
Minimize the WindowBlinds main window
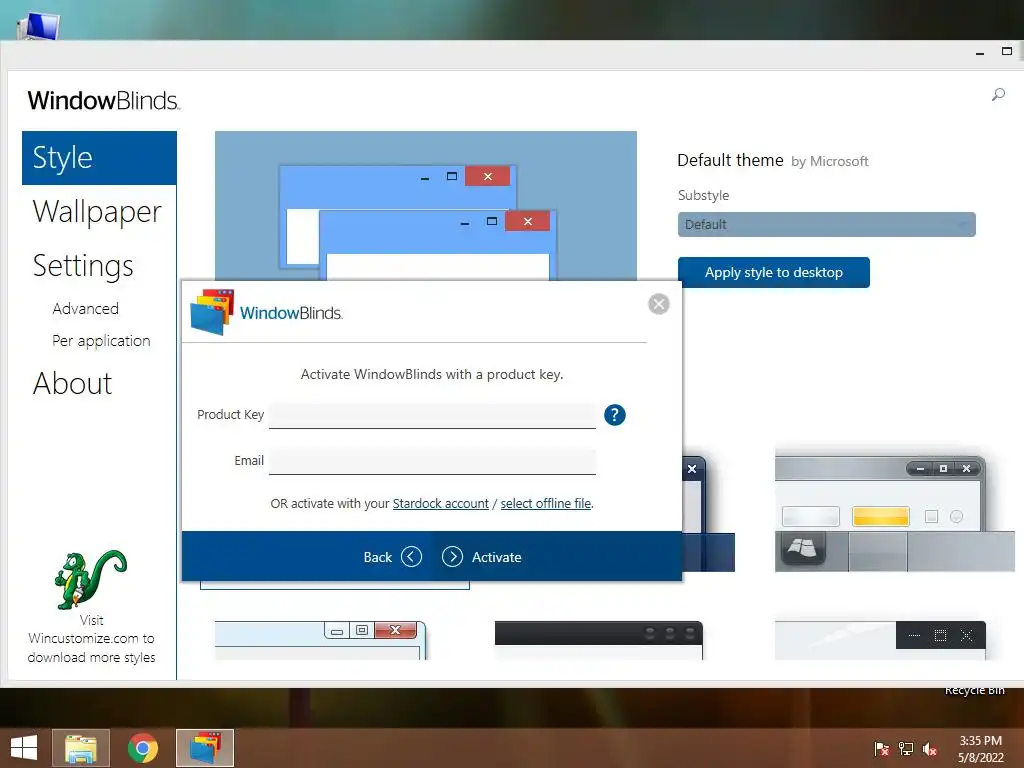(x=980, y=52)
